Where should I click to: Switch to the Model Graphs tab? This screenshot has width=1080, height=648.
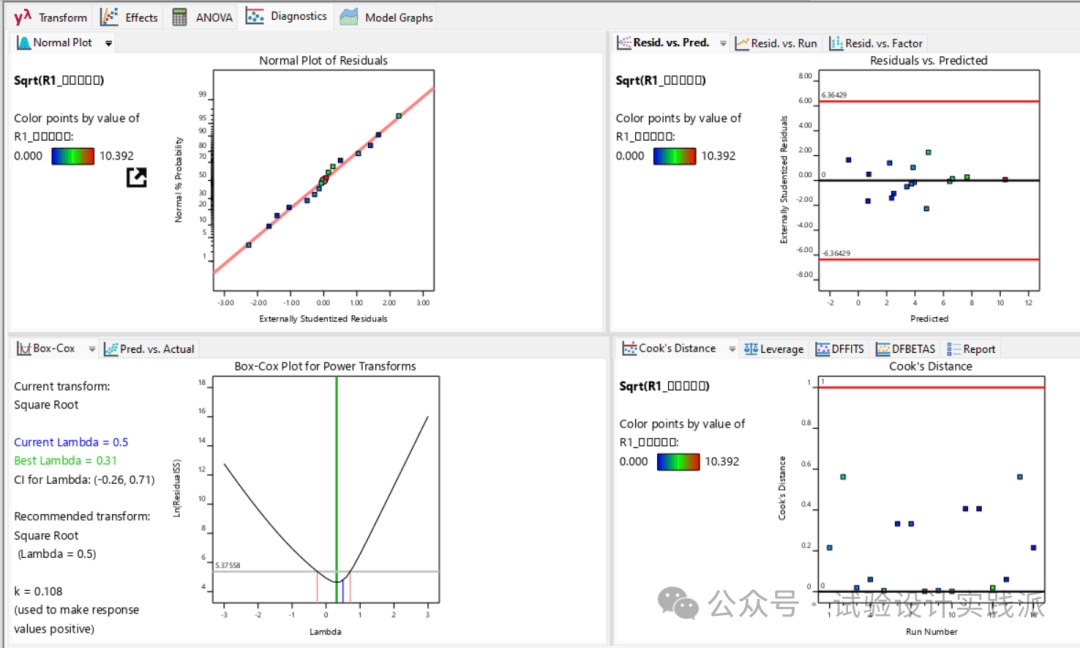tap(387, 17)
